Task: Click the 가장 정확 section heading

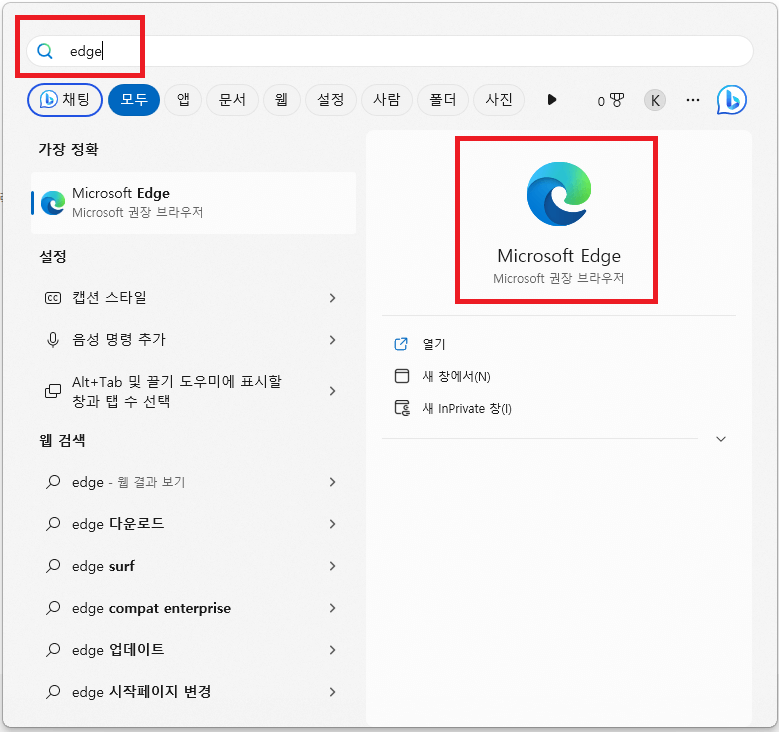Action: [68, 149]
